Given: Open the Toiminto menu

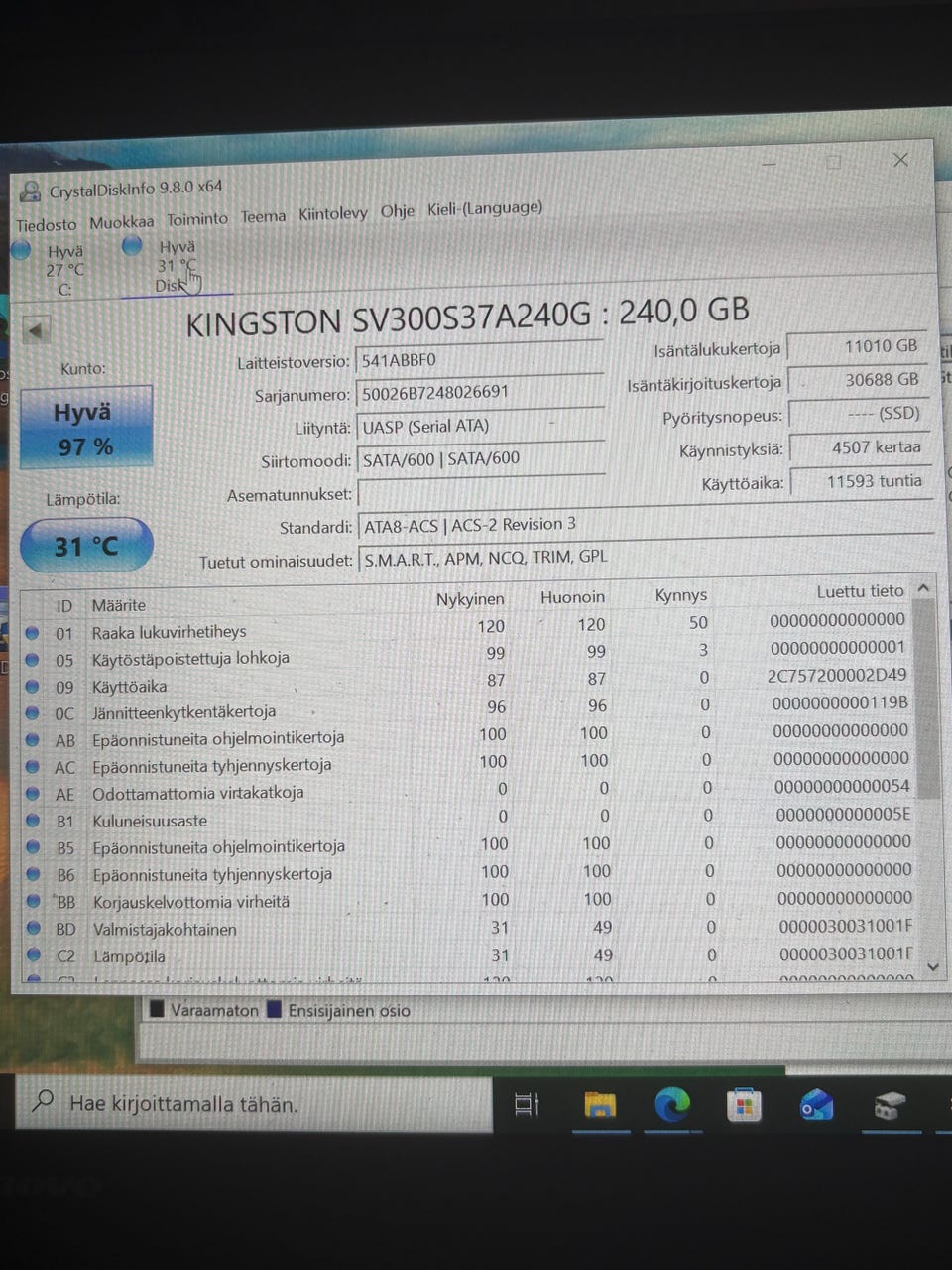Looking at the screenshot, I should click(x=197, y=219).
